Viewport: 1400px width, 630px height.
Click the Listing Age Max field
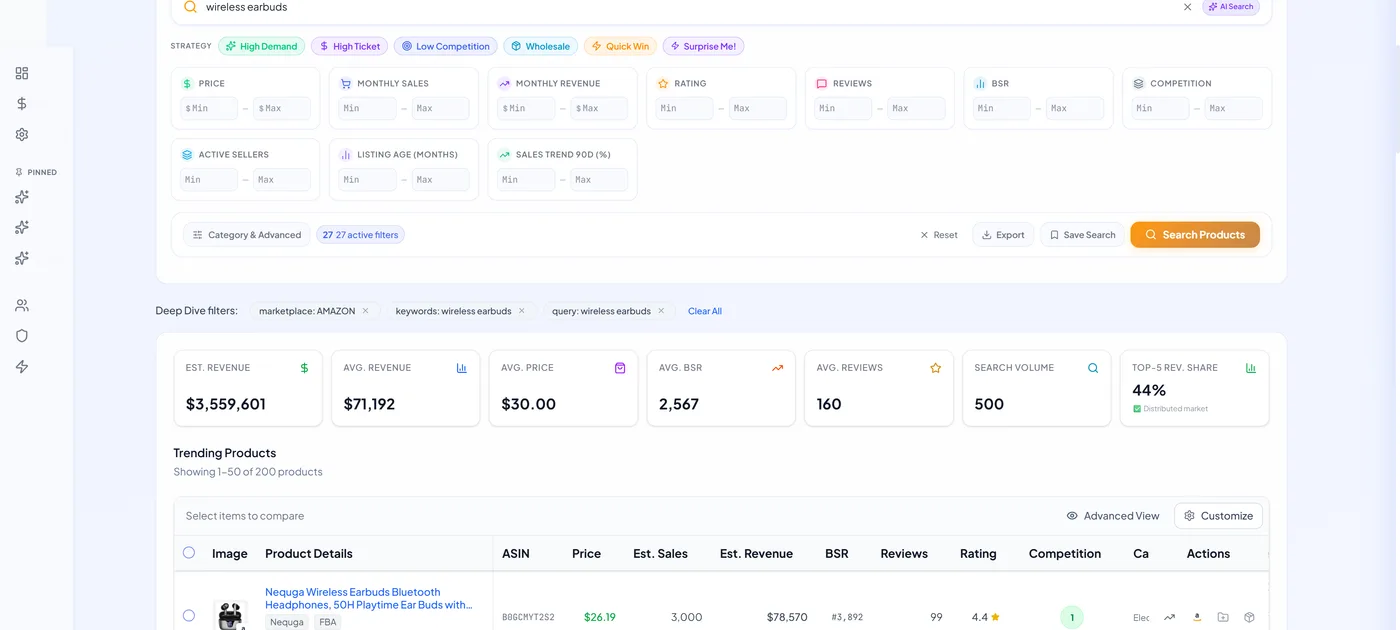click(x=440, y=180)
